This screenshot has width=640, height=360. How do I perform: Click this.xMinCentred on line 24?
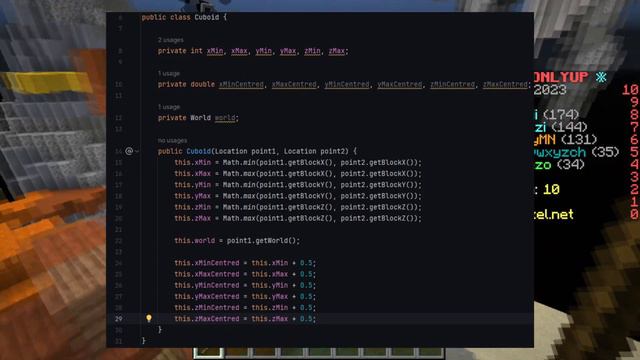(207, 263)
